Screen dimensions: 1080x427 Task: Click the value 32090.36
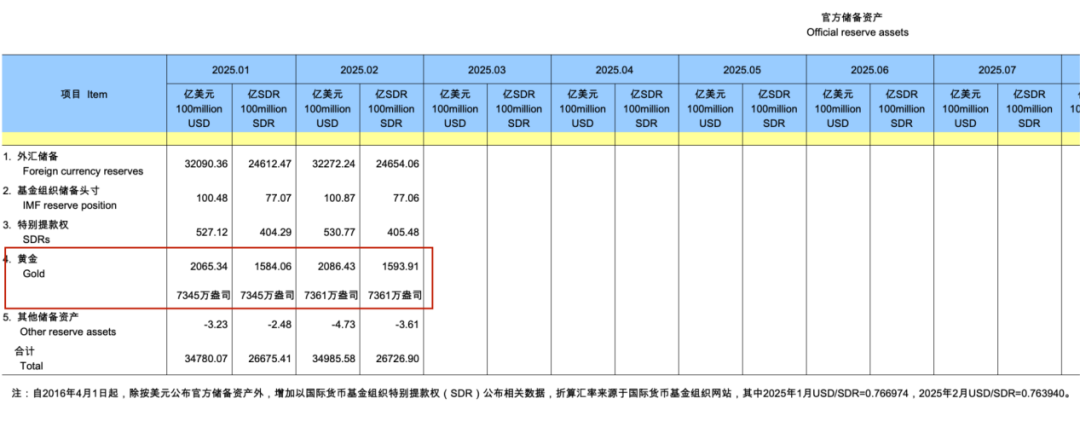[206, 165]
